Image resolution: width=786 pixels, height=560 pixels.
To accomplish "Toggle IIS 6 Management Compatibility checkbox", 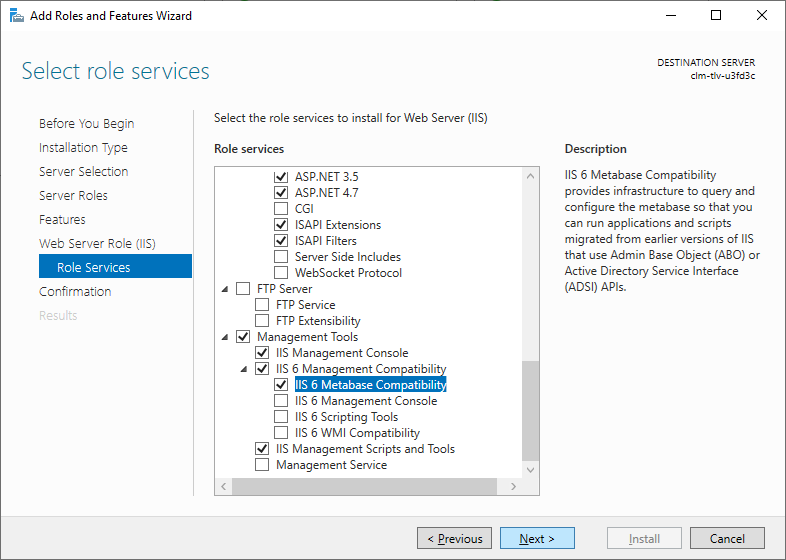I will pyautogui.click(x=262, y=369).
